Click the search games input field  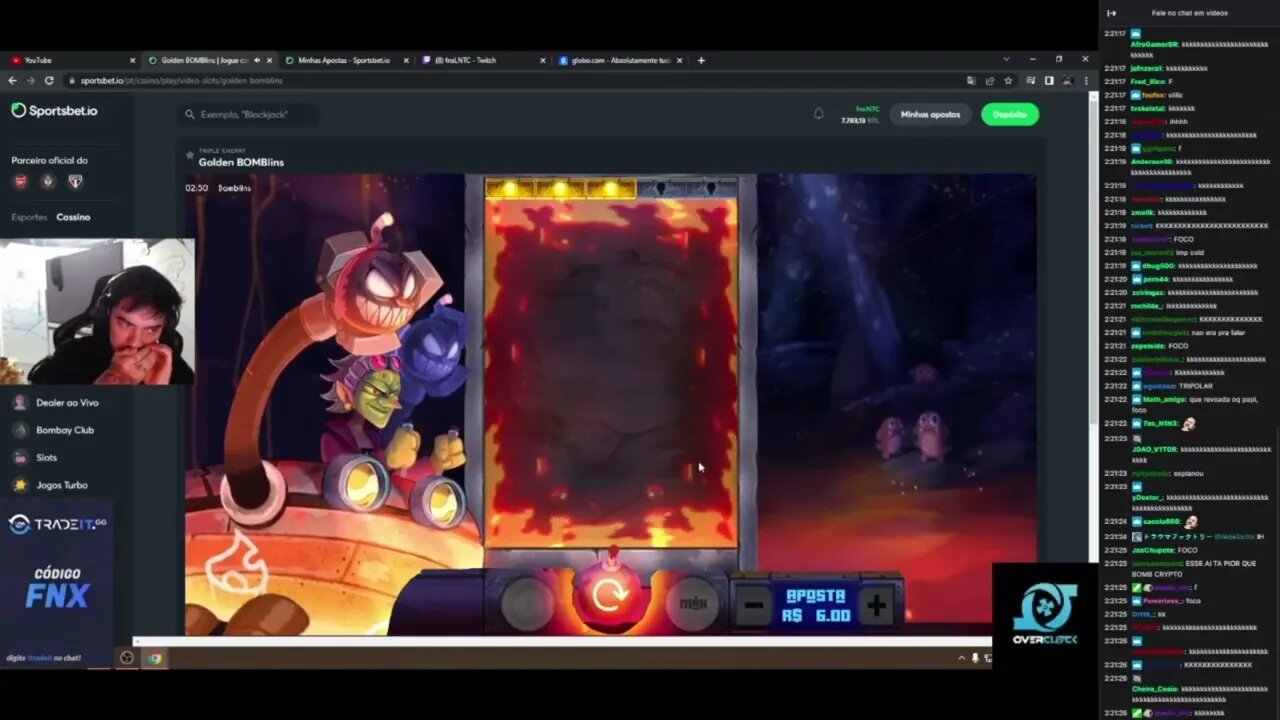[x=250, y=114]
